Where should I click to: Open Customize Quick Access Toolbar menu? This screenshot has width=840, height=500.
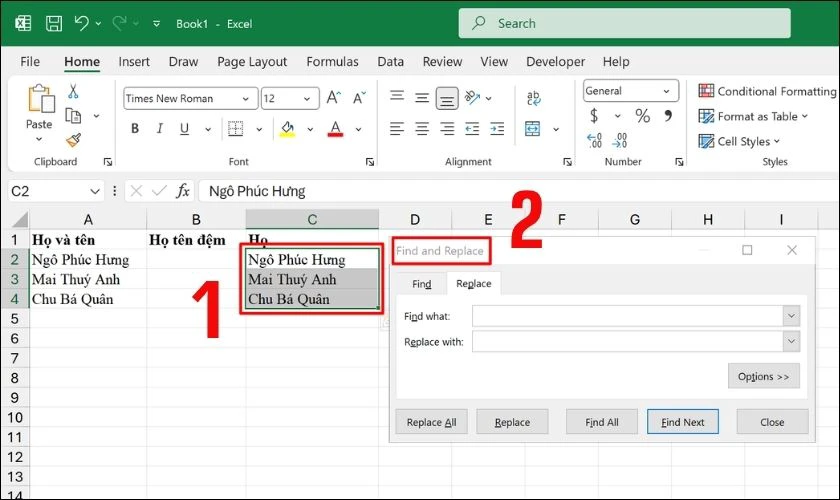pos(156,24)
